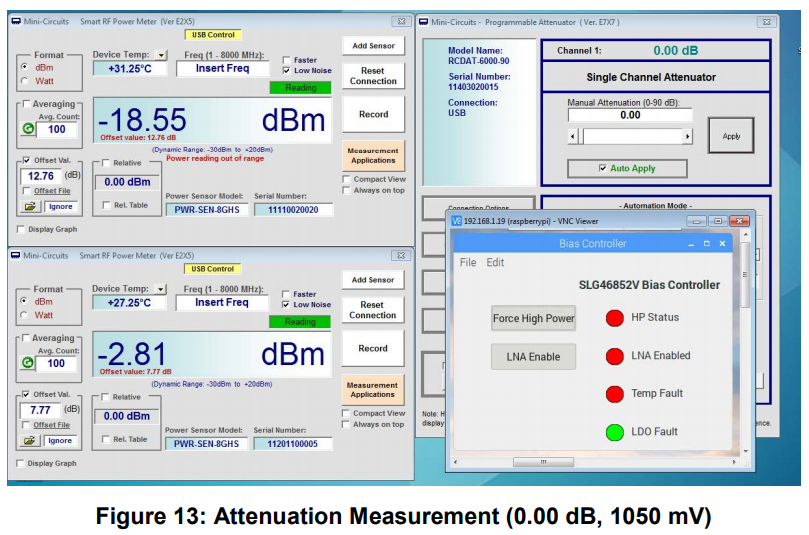Click attenuation slider right arrow
This screenshot has height=535, width=809.
click(687, 136)
